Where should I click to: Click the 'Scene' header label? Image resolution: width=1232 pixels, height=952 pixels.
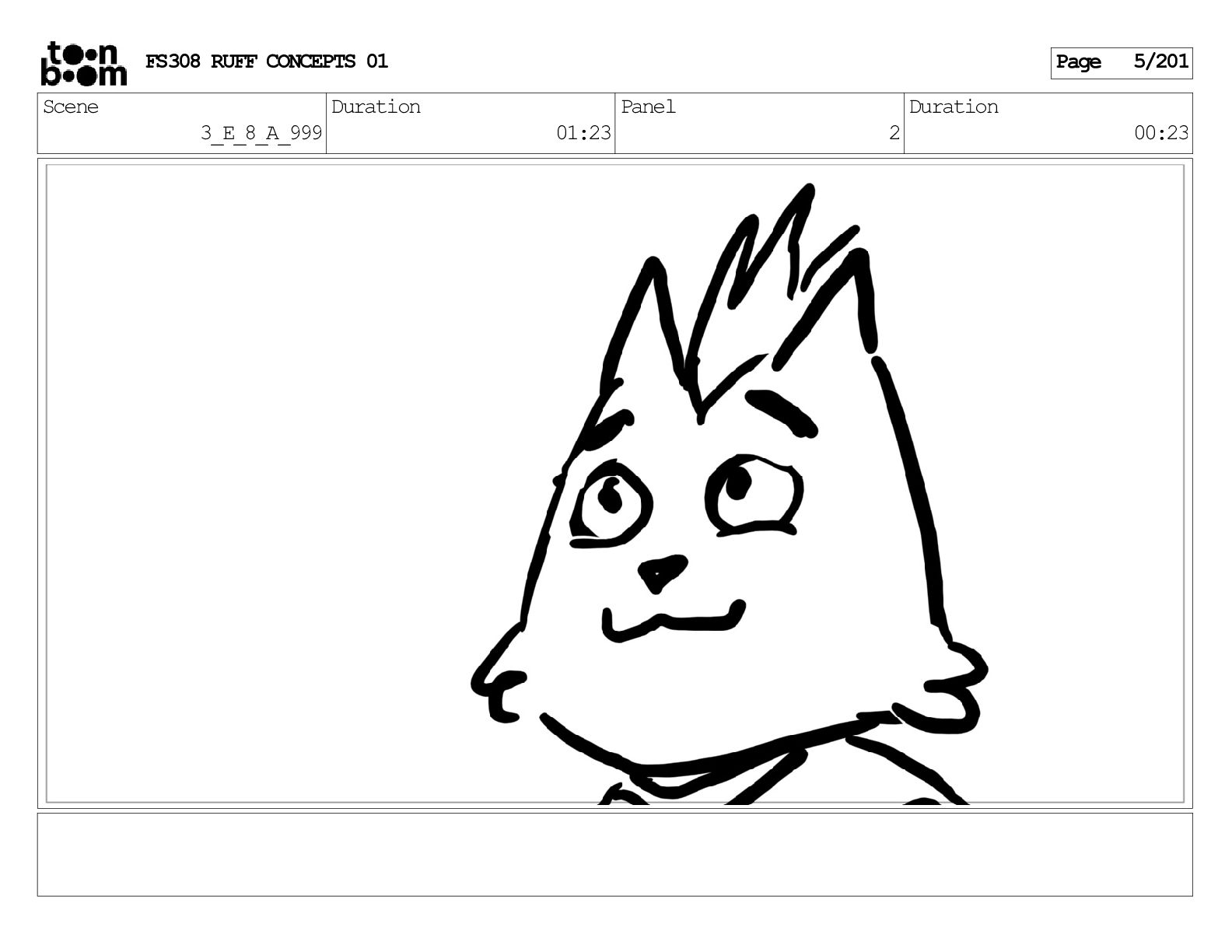pos(71,107)
